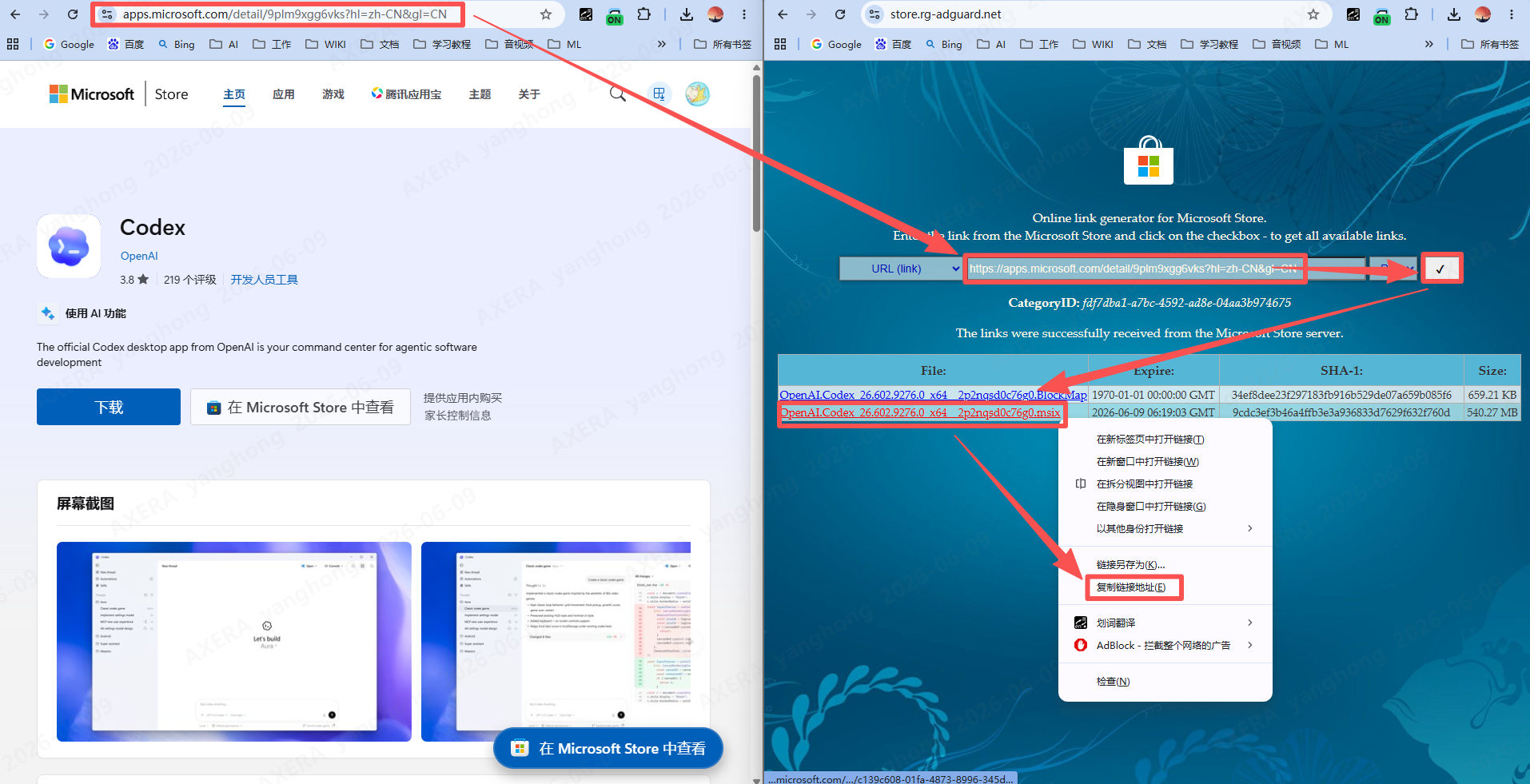
Task: Open the 游戏 tab in Microsoft Store
Action: (333, 94)
